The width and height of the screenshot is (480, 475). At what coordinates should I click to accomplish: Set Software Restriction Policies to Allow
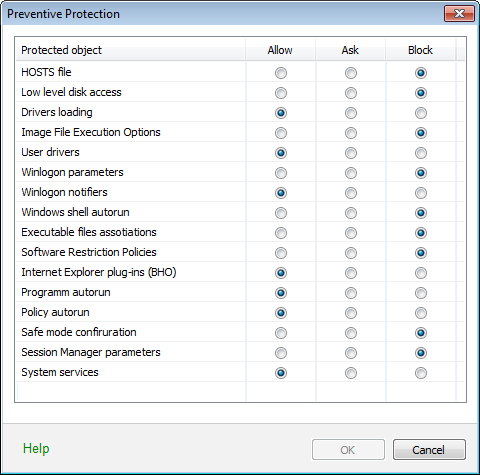tap(281, 253)
